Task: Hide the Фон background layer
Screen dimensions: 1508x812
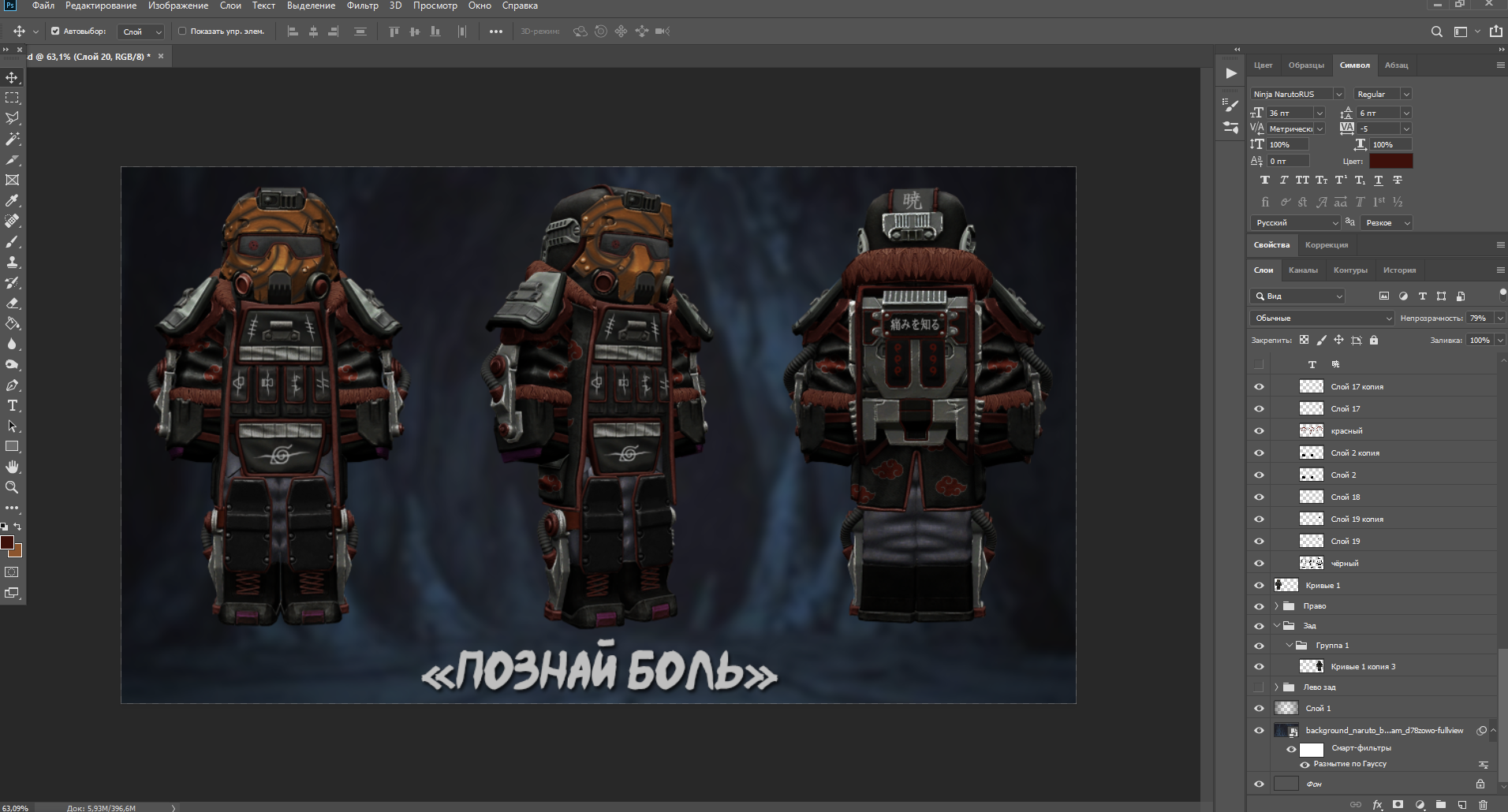Action: tap(1259, 784)
